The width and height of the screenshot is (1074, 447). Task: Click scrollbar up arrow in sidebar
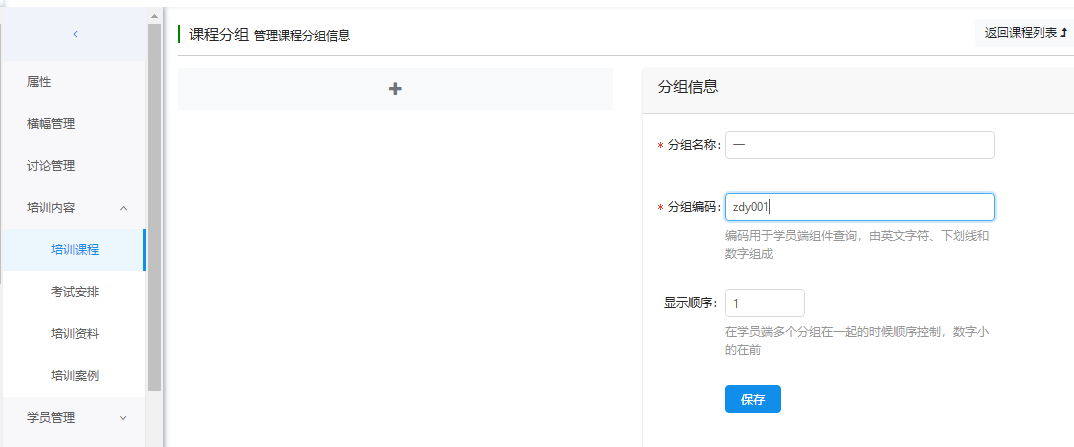pyautogui.click(x=154, y=15)
